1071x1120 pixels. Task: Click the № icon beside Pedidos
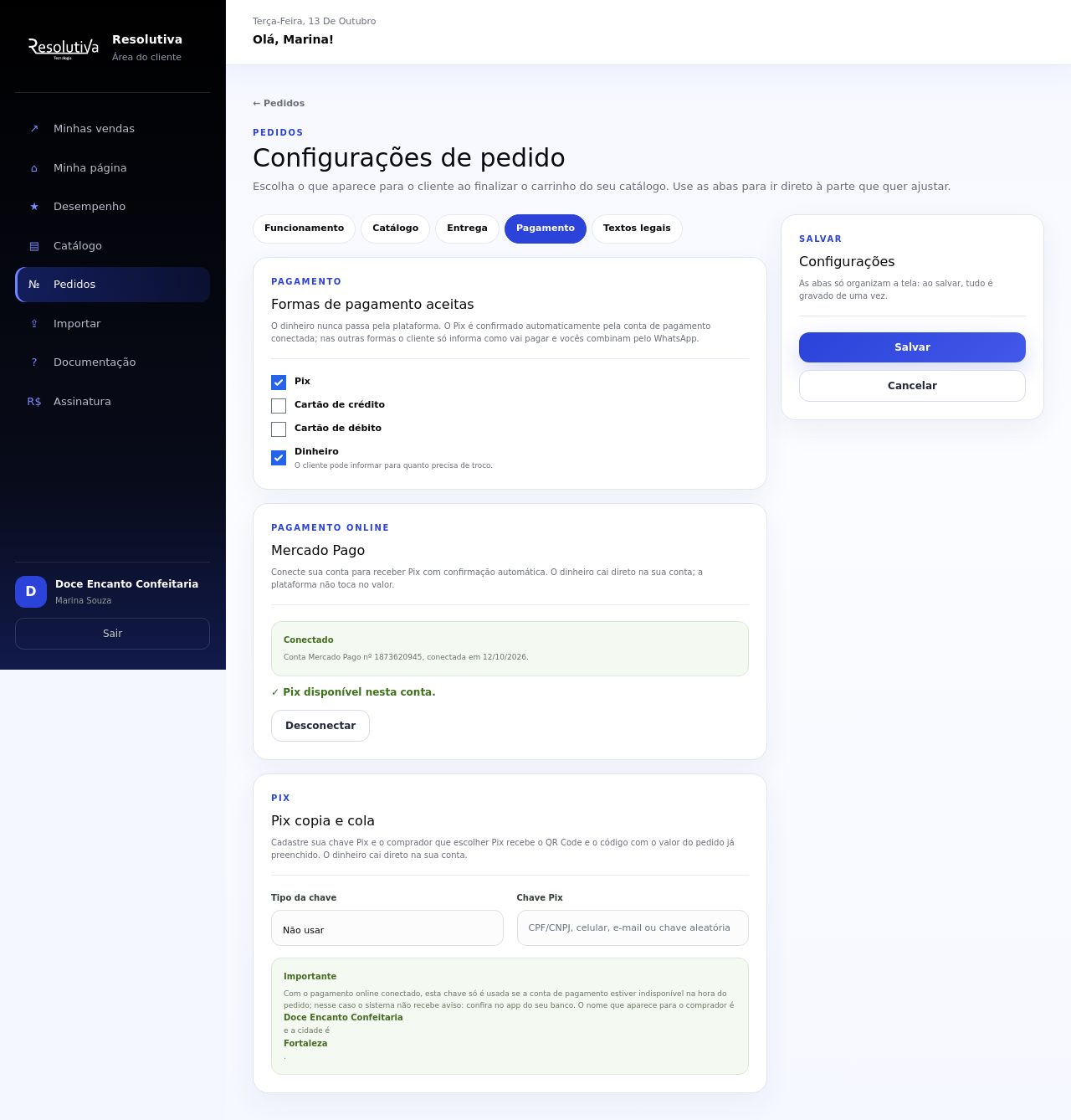34,285
